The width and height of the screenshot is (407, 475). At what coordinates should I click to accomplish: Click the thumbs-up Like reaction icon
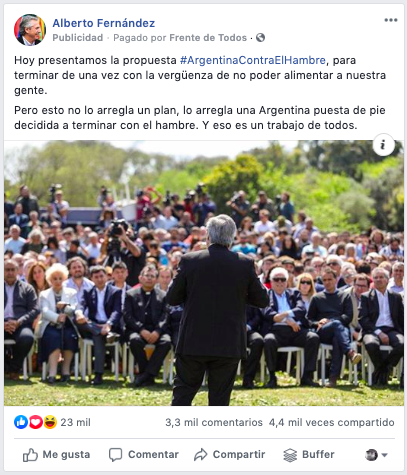(x=20, y=422)
